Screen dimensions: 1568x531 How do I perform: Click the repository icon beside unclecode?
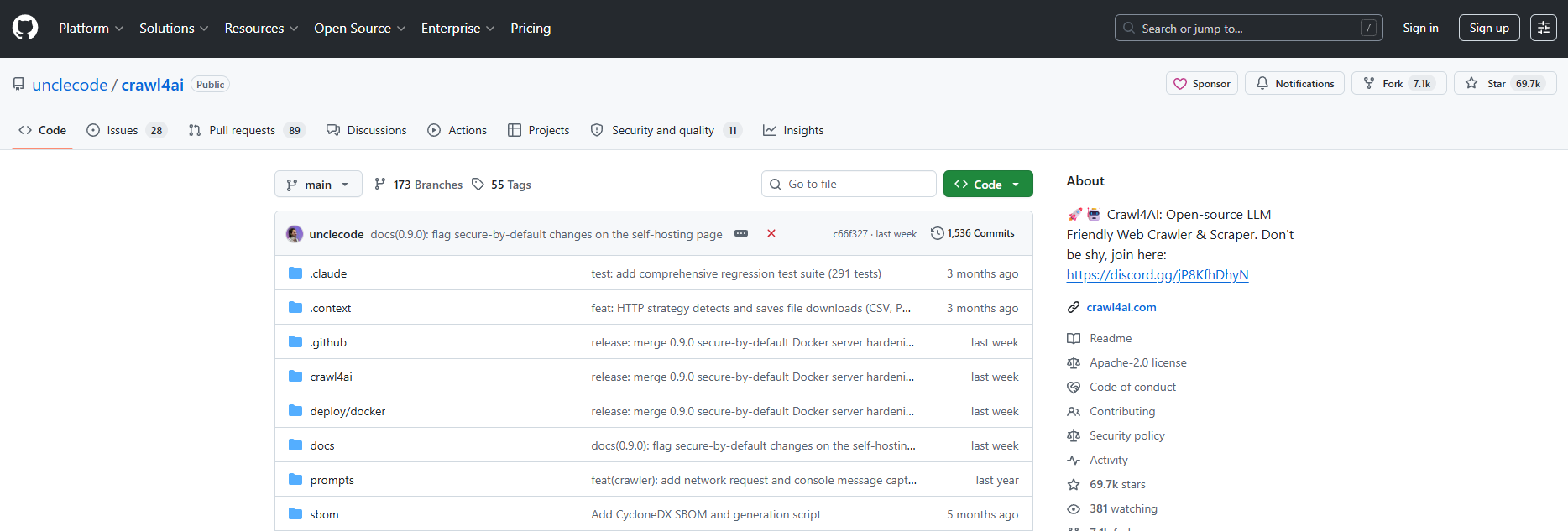(18, 84)
